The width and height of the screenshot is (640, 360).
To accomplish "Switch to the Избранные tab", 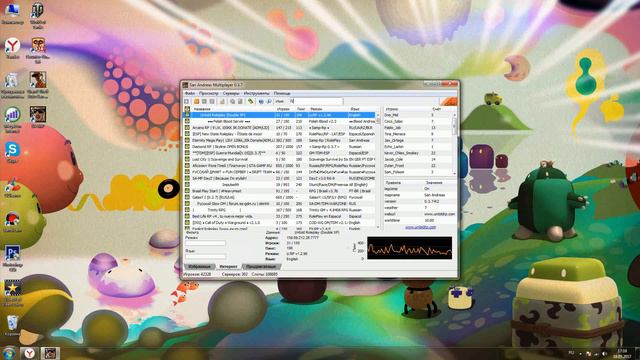I will pos(200,267).
